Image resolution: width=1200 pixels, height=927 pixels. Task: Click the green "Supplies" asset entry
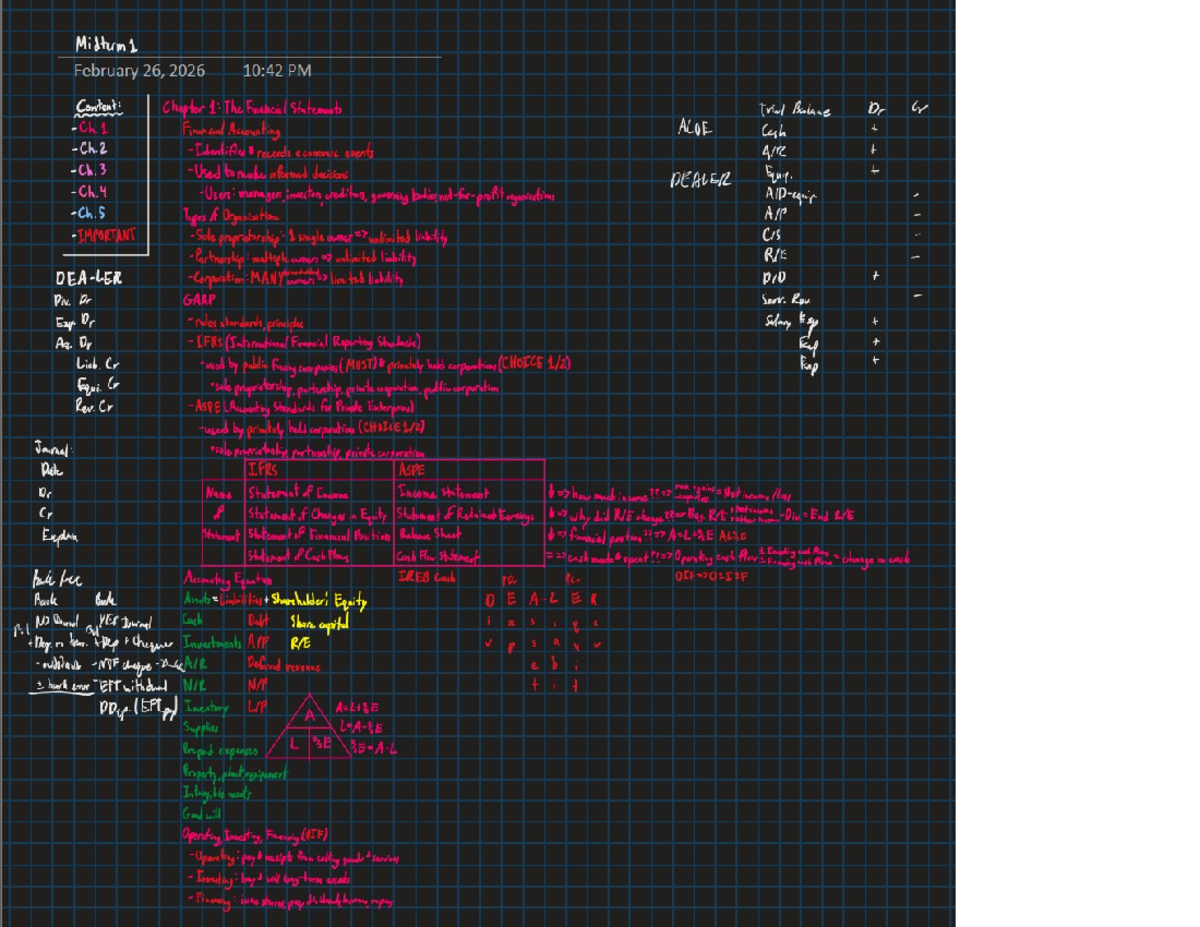tap(202, 728)
